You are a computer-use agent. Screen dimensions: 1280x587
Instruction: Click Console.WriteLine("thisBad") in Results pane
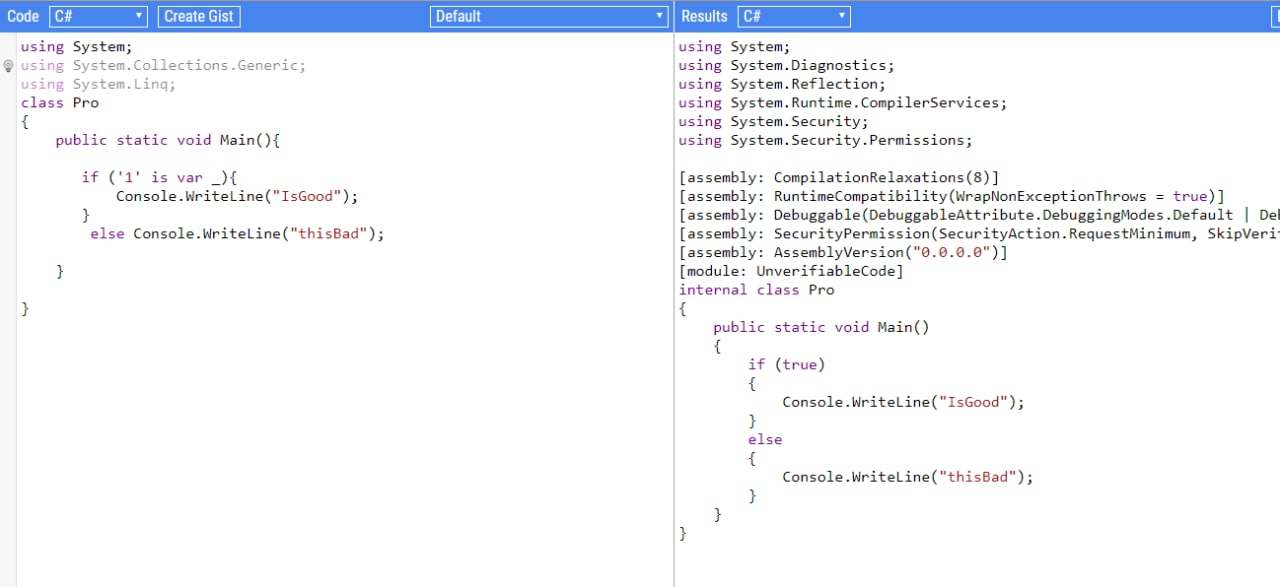(907, 477)
